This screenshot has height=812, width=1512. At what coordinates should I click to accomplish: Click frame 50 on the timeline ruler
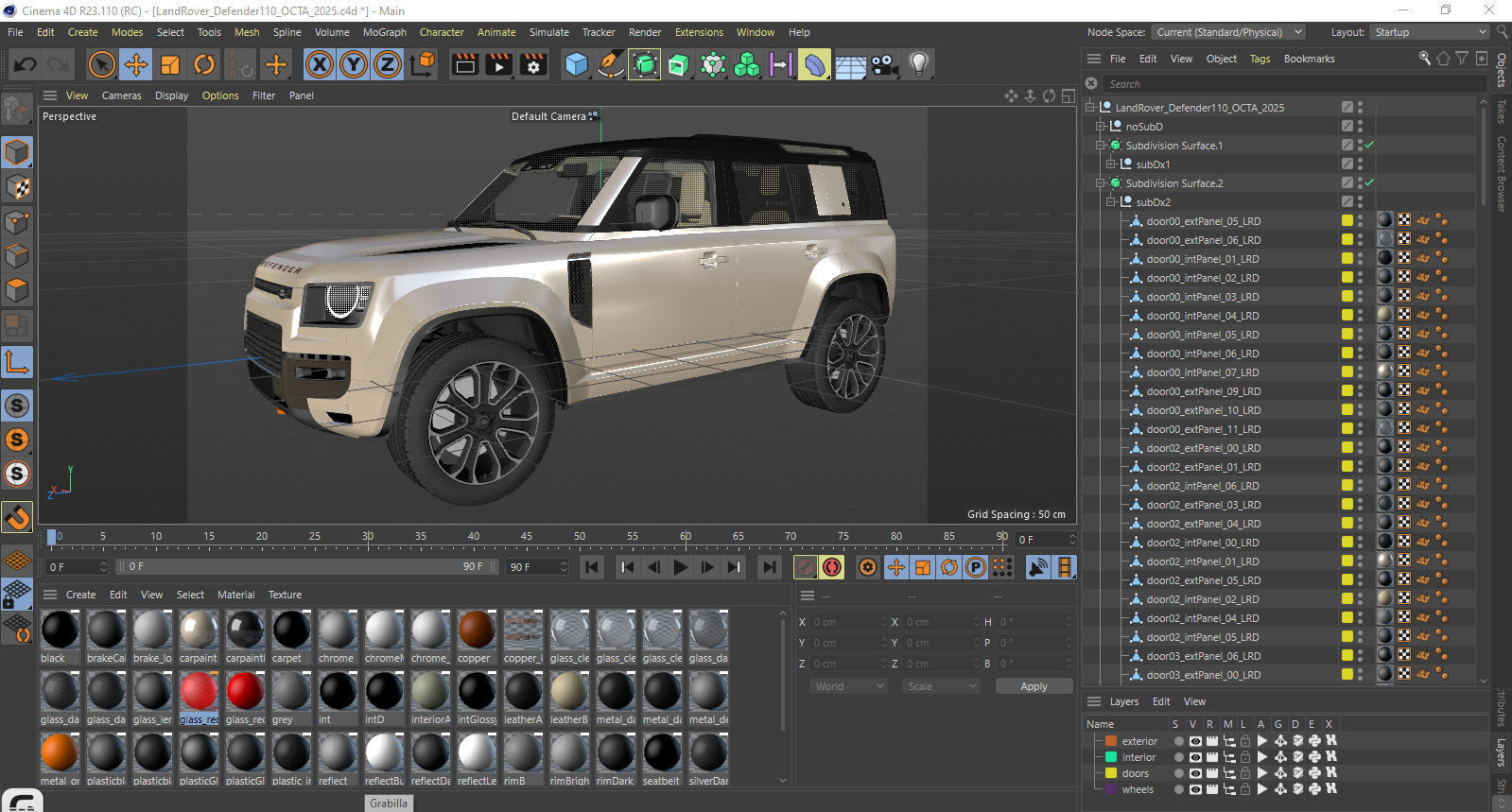580,537
